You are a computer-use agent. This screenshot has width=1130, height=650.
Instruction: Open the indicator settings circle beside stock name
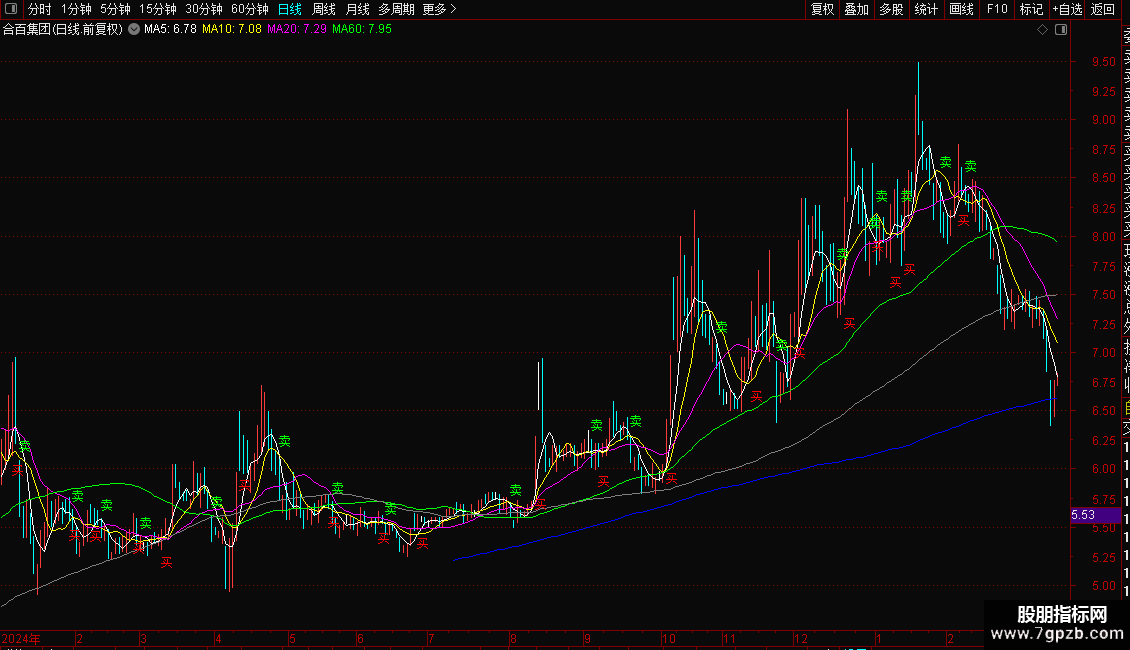click(x=134, y=29)
